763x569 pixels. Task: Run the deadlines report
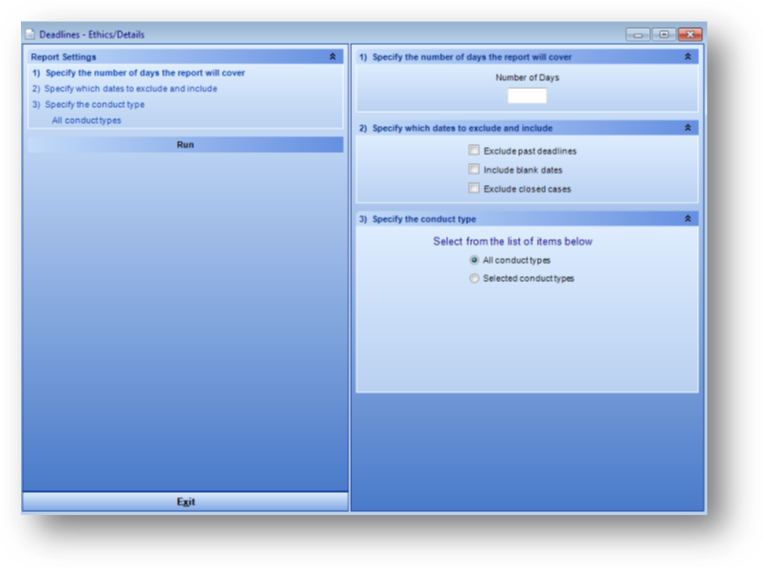point(185,145)
